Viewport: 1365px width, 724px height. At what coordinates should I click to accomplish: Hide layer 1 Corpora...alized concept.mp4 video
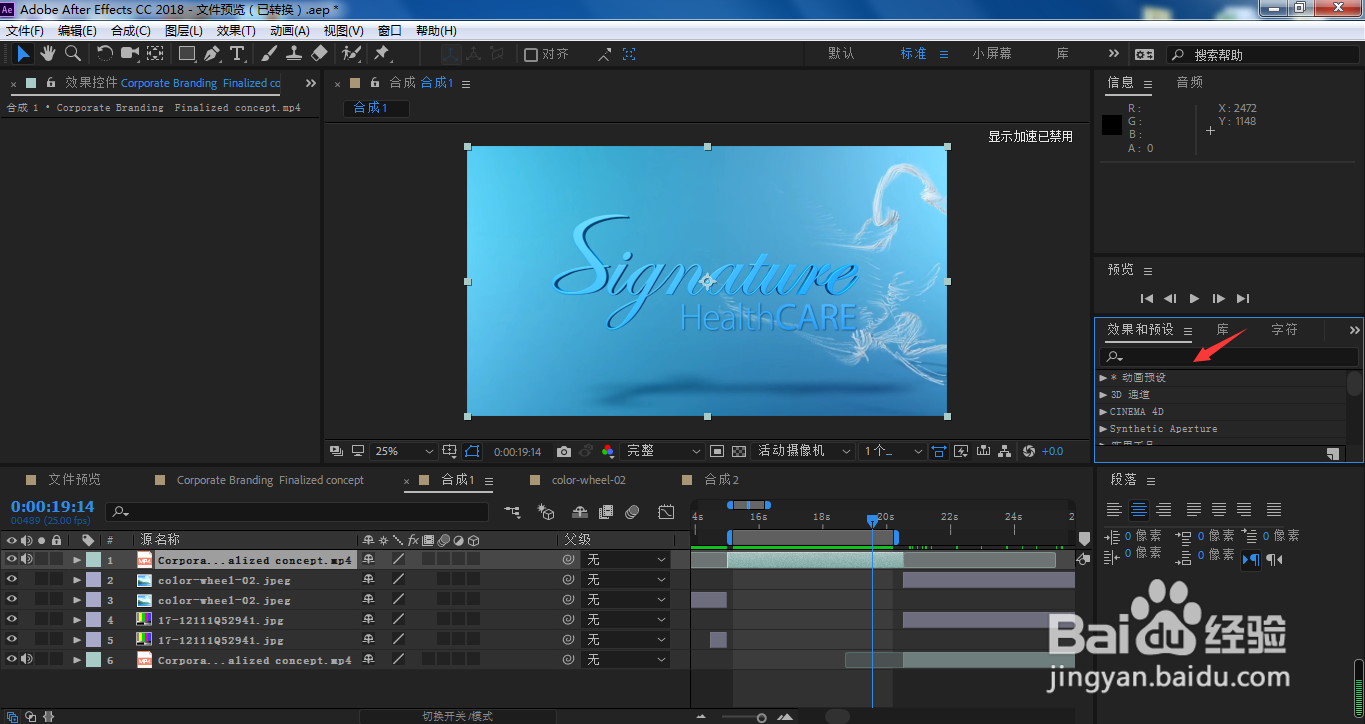click(x=12, y=560)
